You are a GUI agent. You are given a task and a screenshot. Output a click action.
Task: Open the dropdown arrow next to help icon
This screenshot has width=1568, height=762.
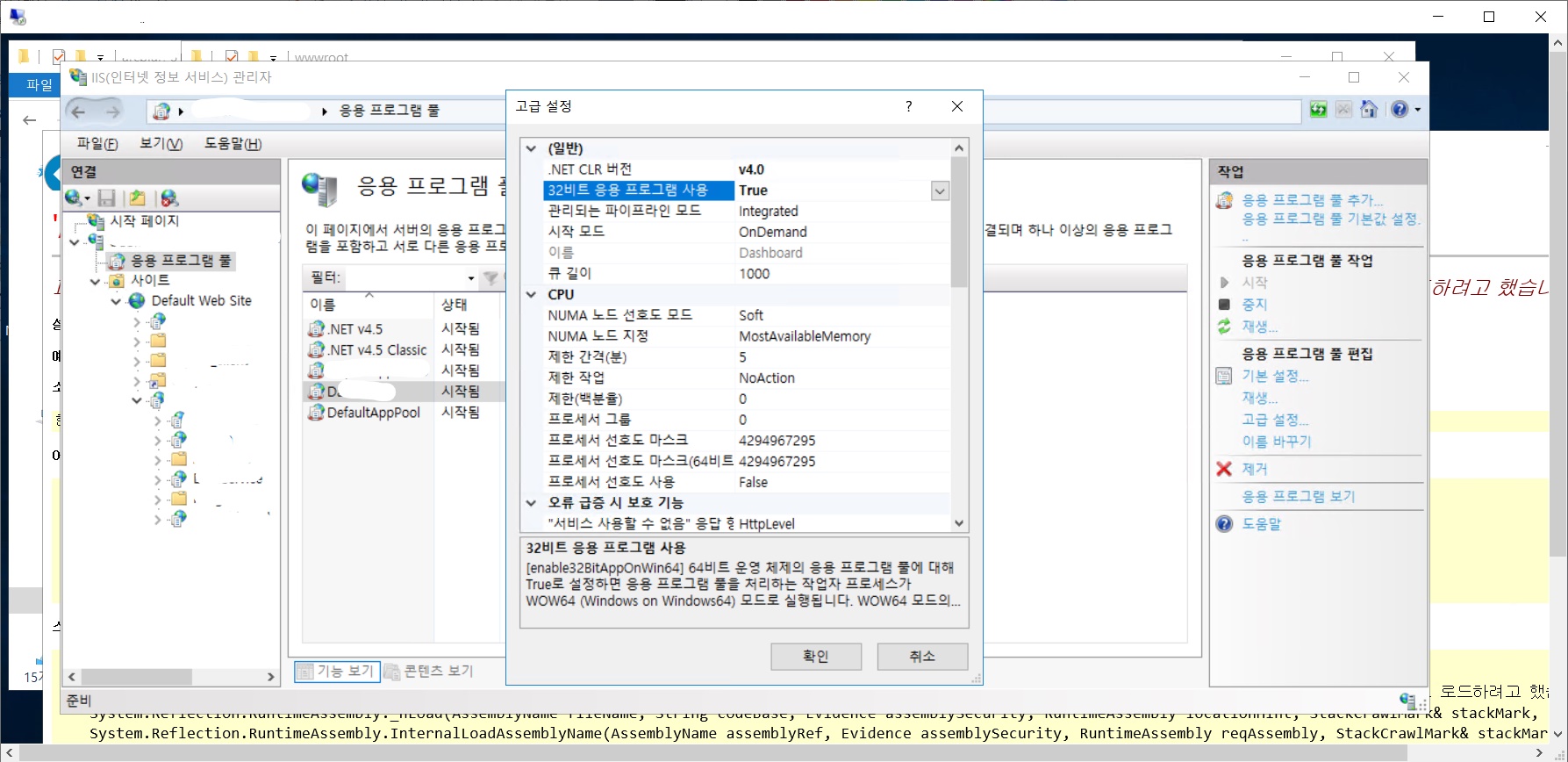(x=1417, y=110)
